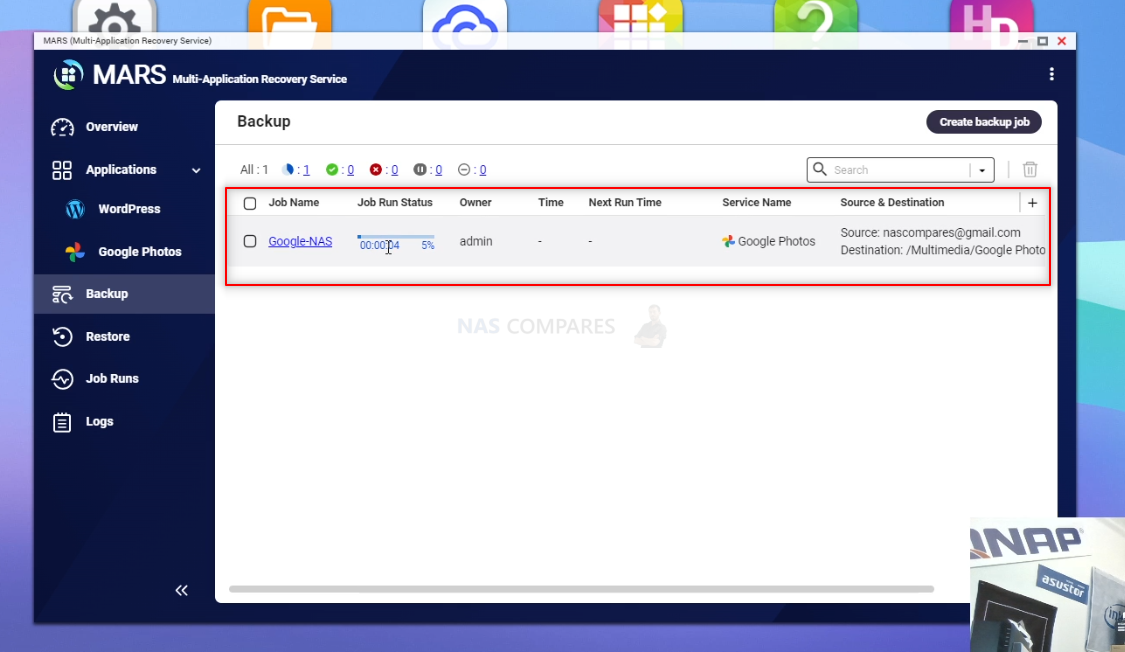Screen dimensions: 1125x652
Task: Click the Google-NAS job progress bar
Action: (x=396, y=236)
